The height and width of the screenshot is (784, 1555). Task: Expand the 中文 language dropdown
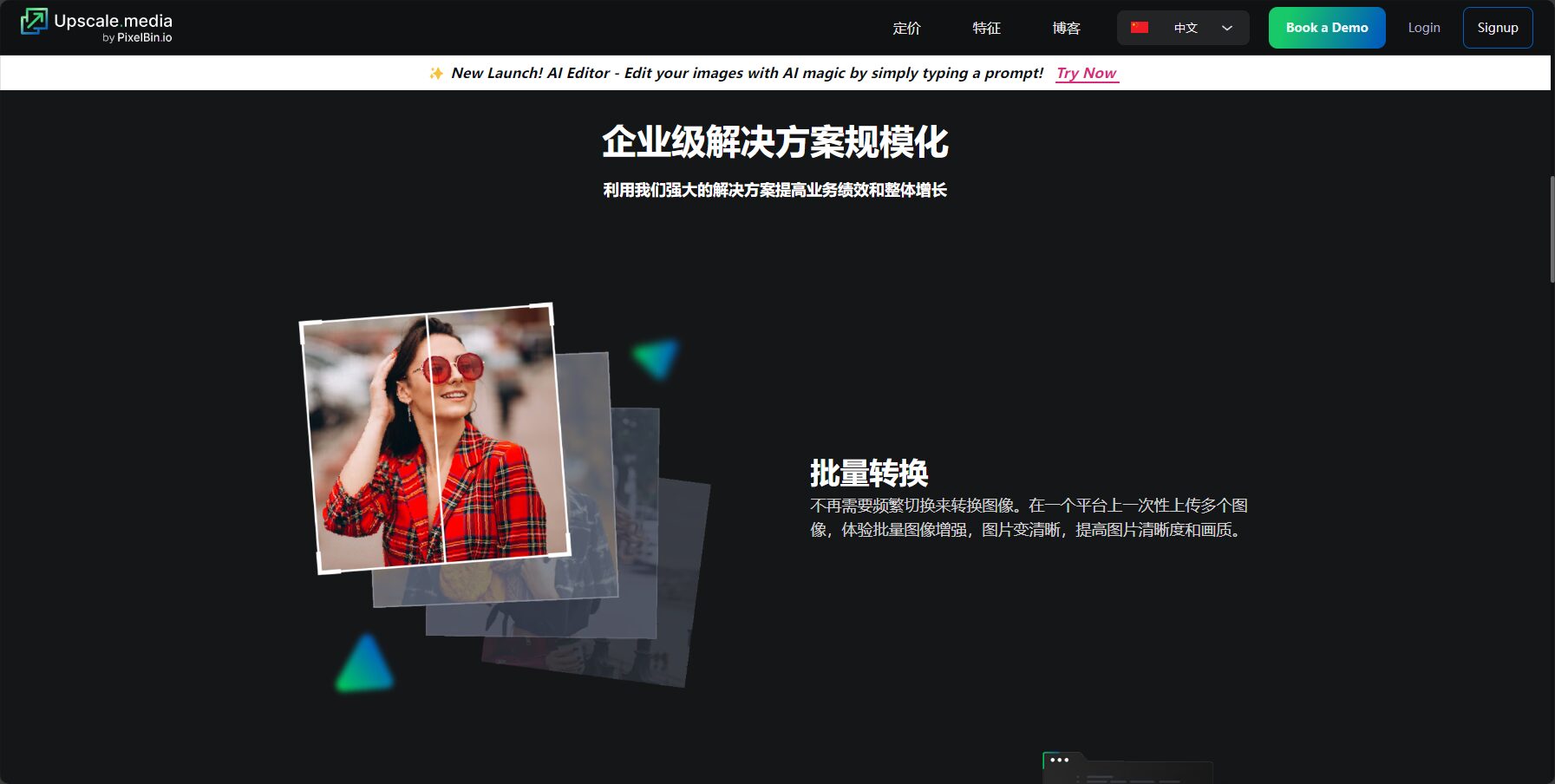1183,28
